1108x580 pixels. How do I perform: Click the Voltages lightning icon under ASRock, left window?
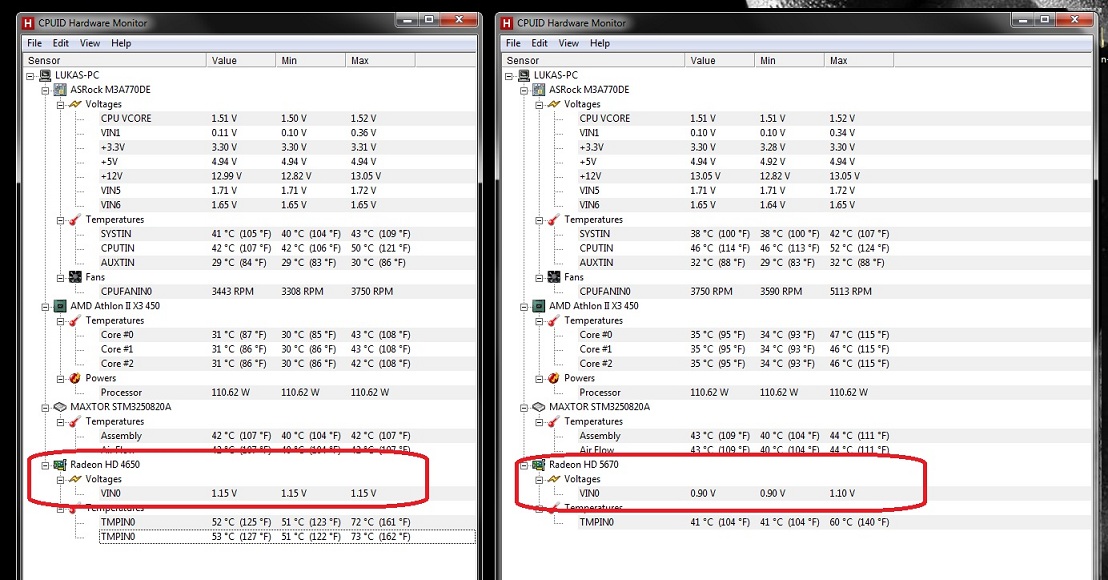click(75, 104)
